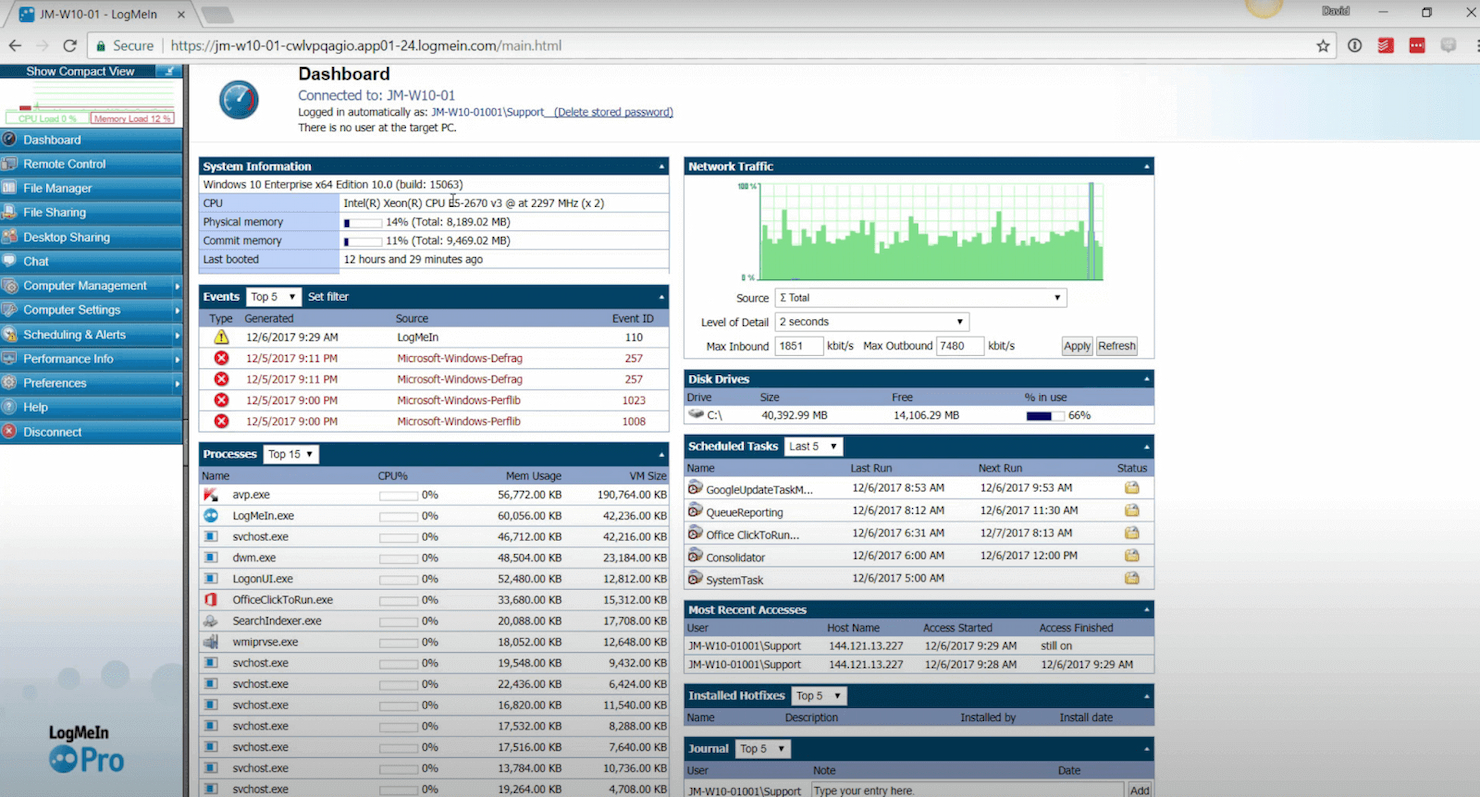Click the Disconnect red X icon
The height and width of the screenshot is (797, 1480).
[x=10, y=432]
